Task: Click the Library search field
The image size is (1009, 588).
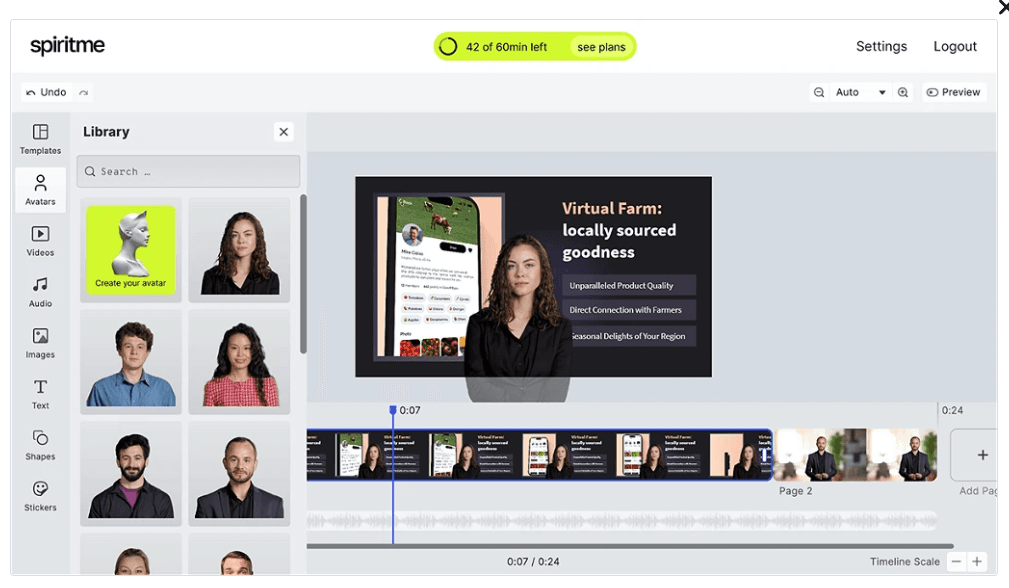Action: tap(189, 171)
